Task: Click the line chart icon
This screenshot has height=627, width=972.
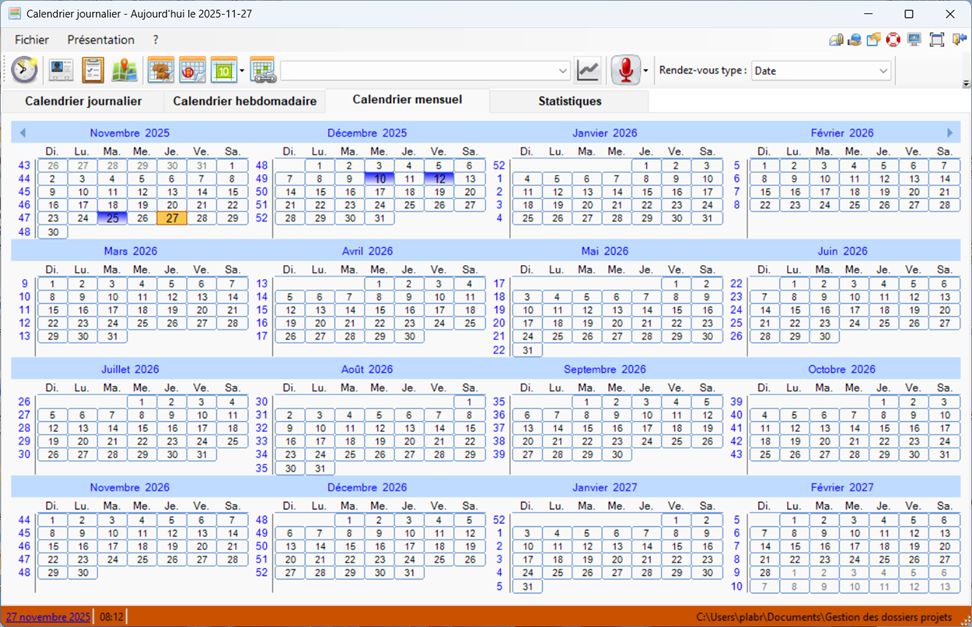Action: (x=588, y=70)
